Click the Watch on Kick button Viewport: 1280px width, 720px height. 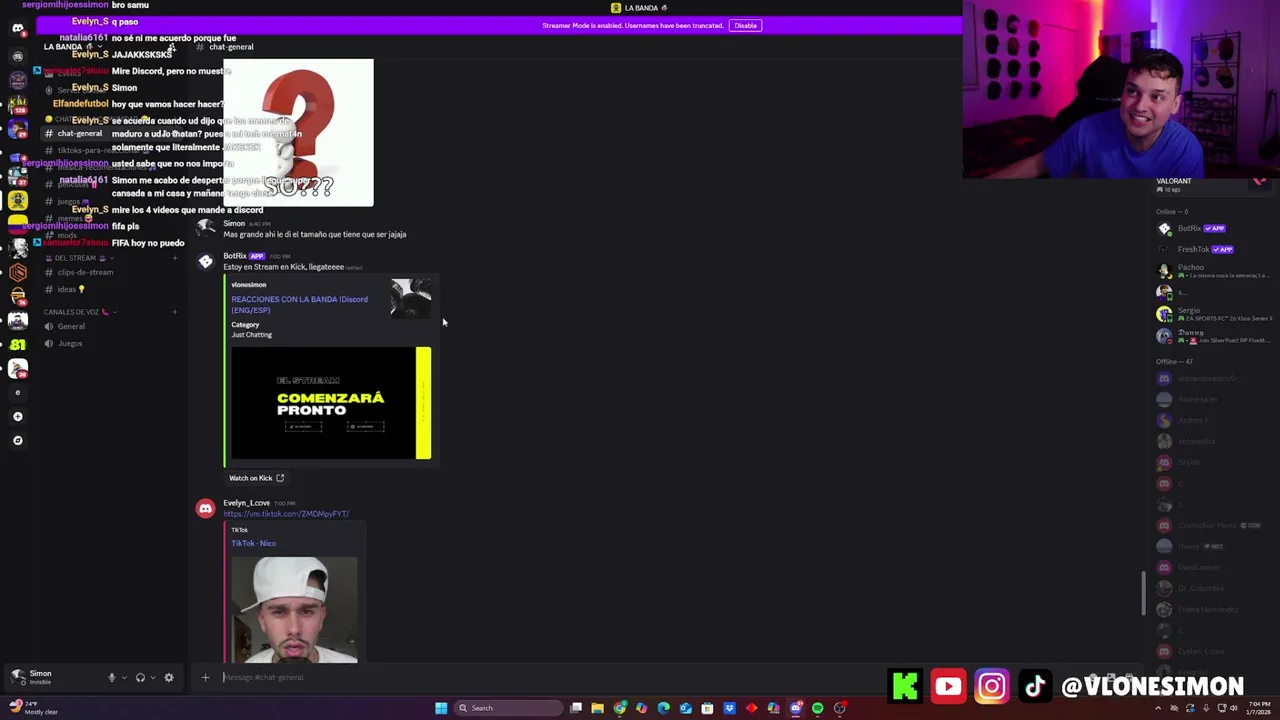click(256, 478)
